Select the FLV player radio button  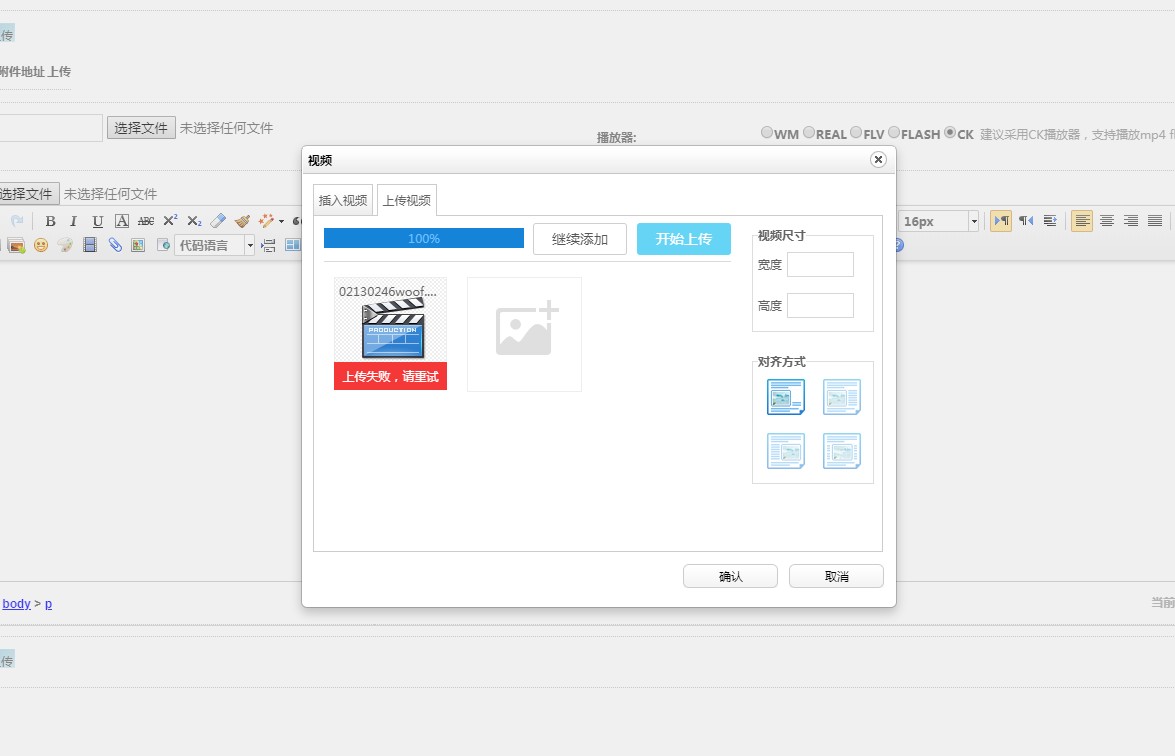[856, 133]
